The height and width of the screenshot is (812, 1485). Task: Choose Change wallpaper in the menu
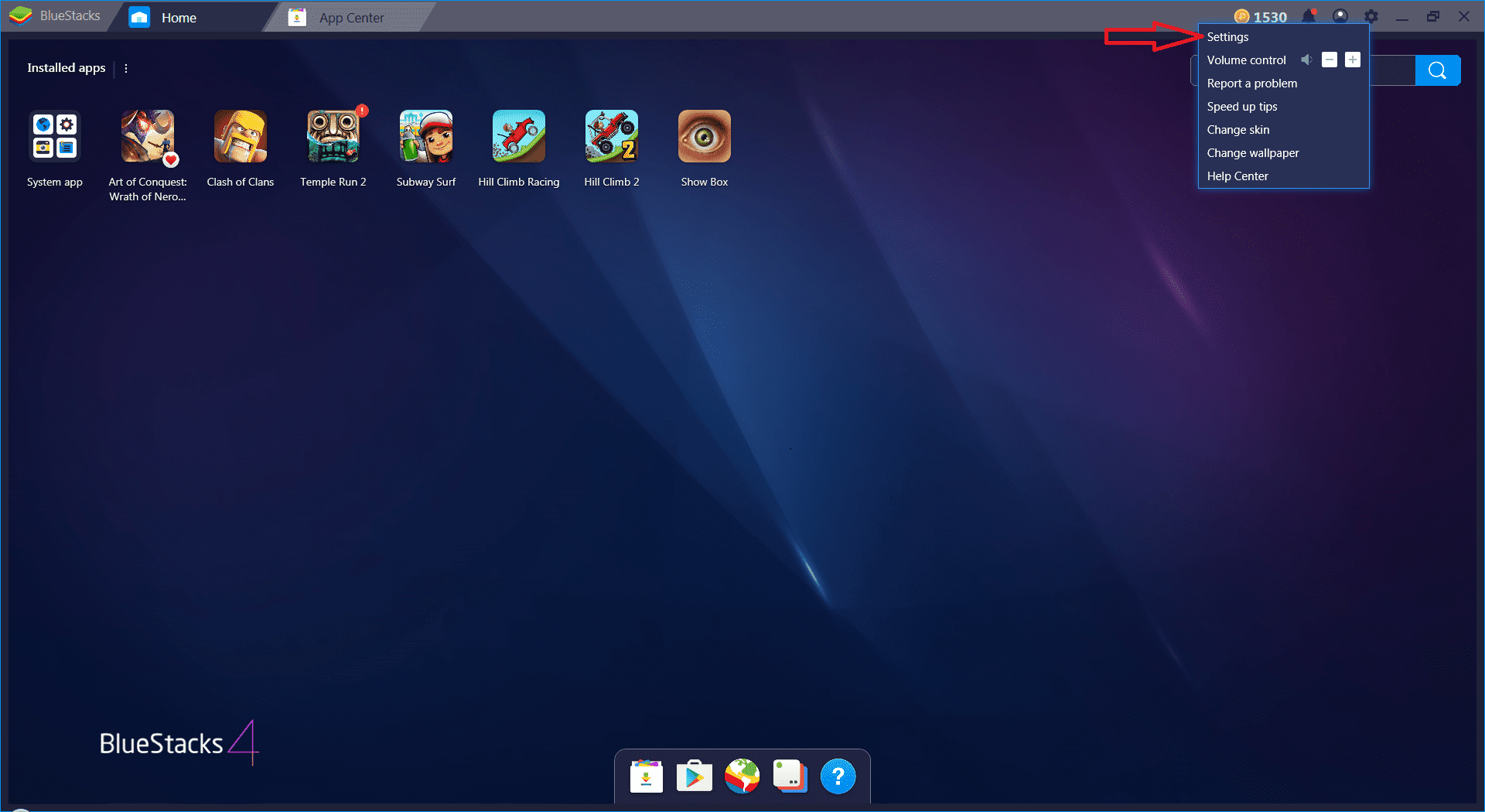[x=1252, y=153]
